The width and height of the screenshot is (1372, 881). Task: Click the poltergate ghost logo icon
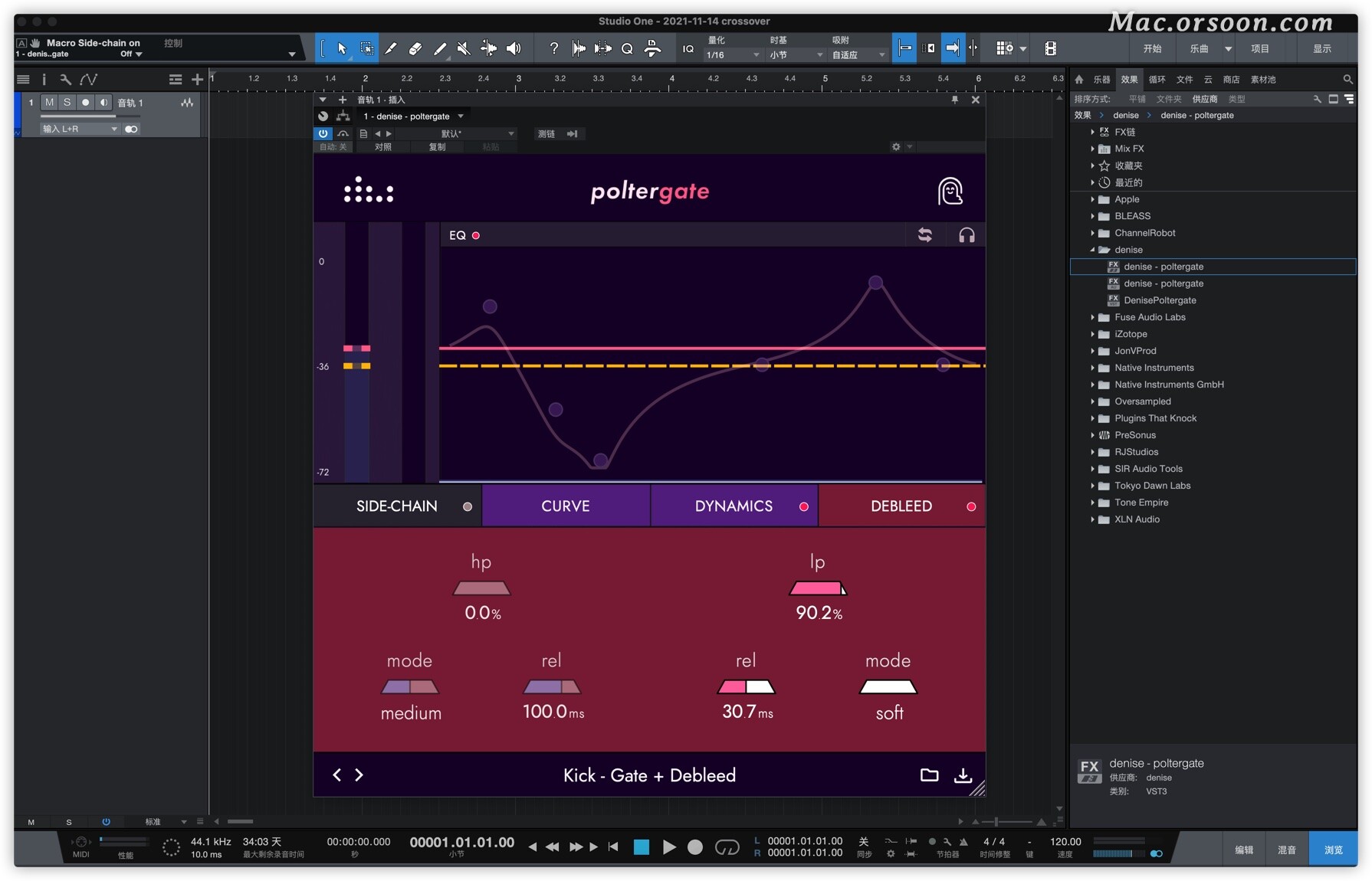950,192
